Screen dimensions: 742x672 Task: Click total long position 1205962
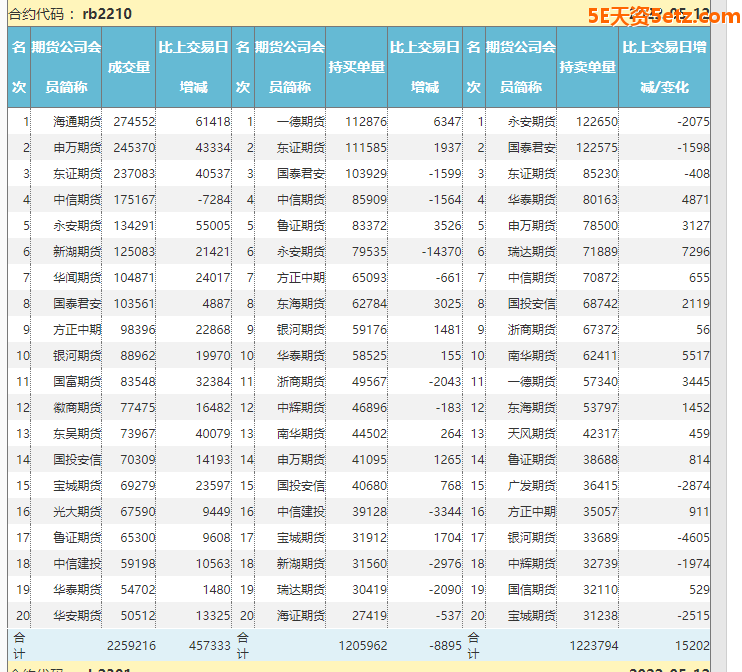coord(362,646)
